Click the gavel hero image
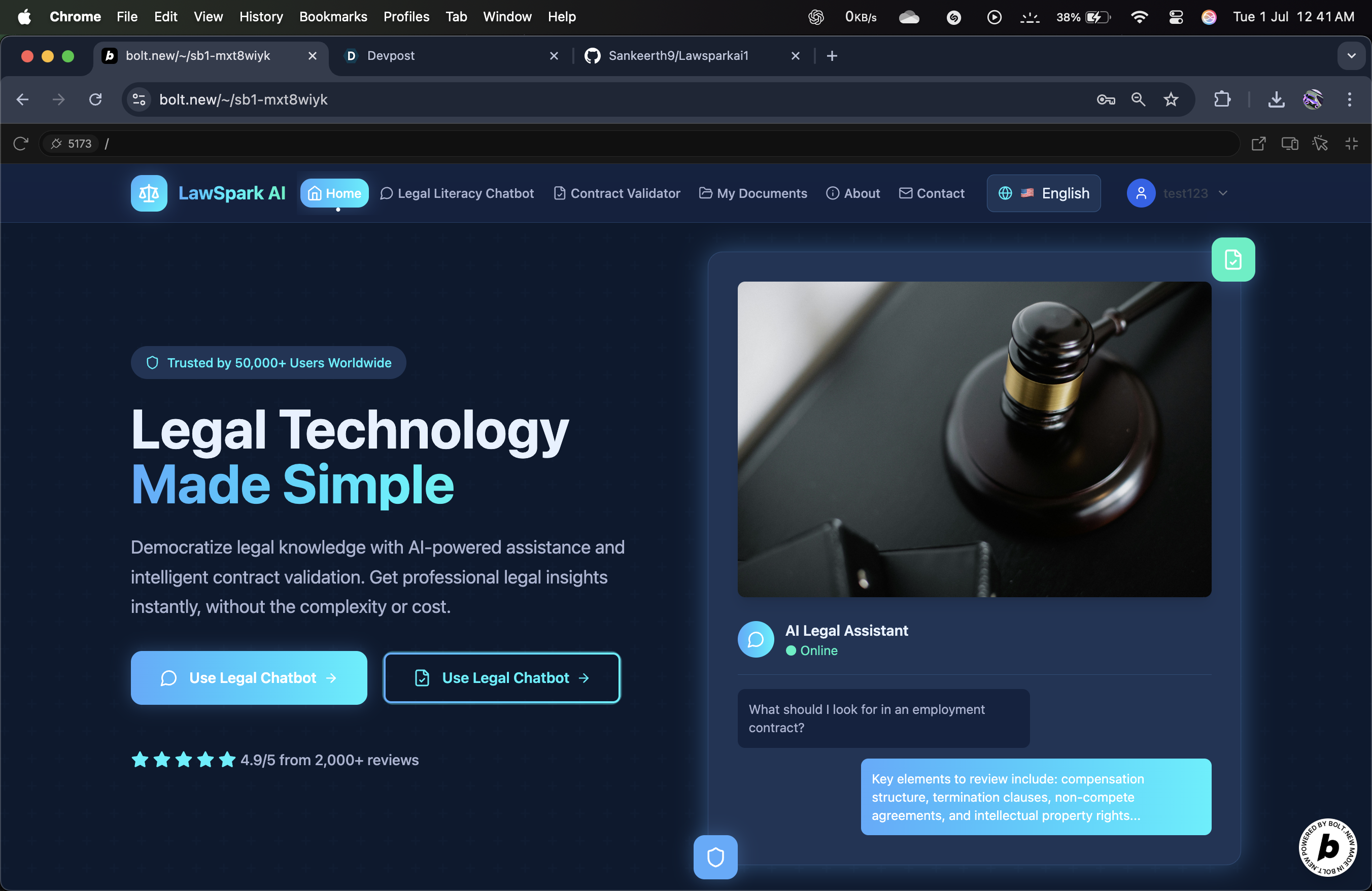This screenshot has width=1372, height=891. click(974, 439)
